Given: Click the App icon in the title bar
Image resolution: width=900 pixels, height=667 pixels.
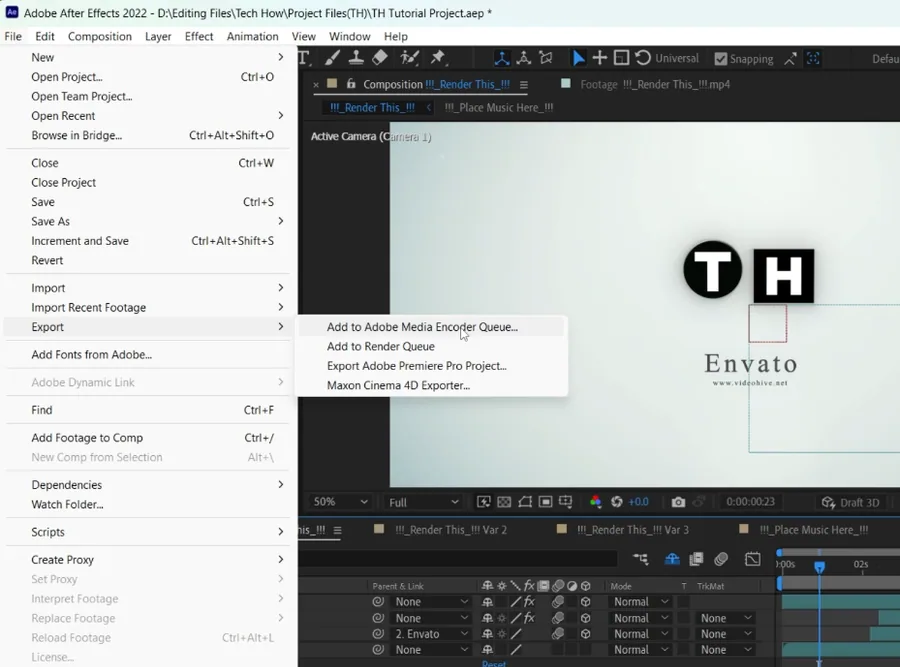Looking at the screenshot, I should tap(11, 12).
